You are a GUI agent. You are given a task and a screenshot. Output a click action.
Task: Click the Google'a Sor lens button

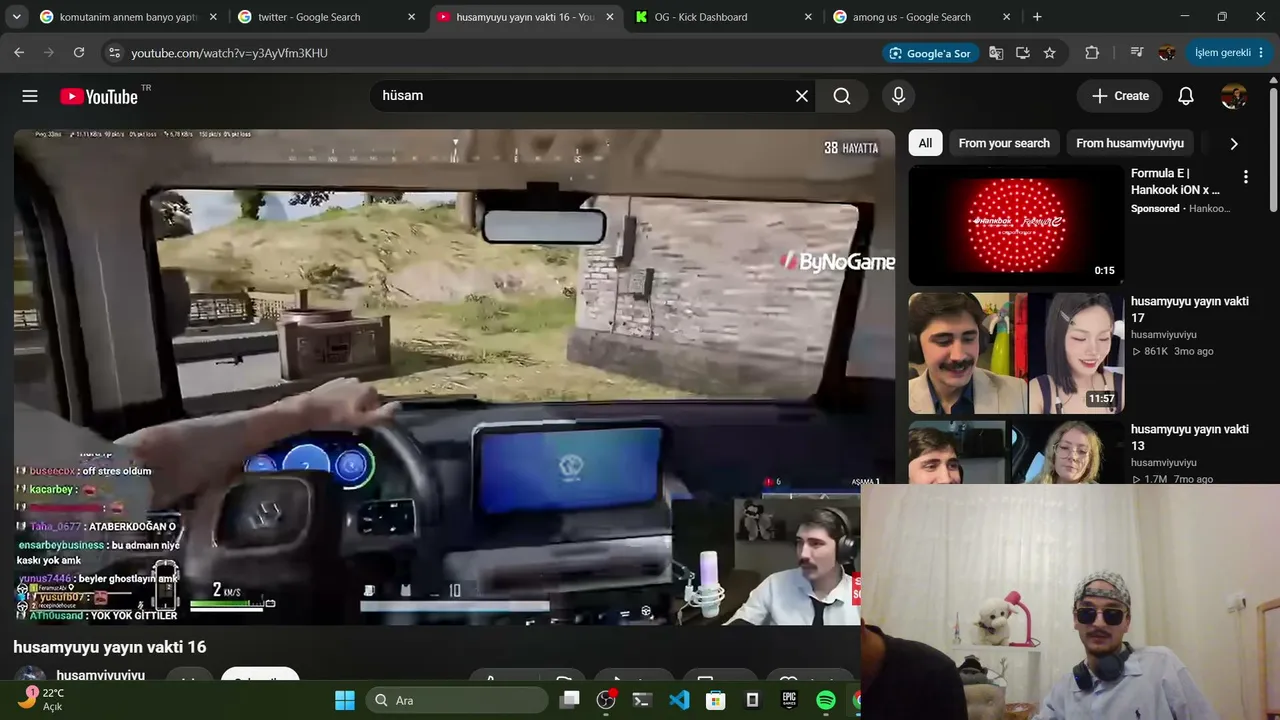[x=931, y=53]
